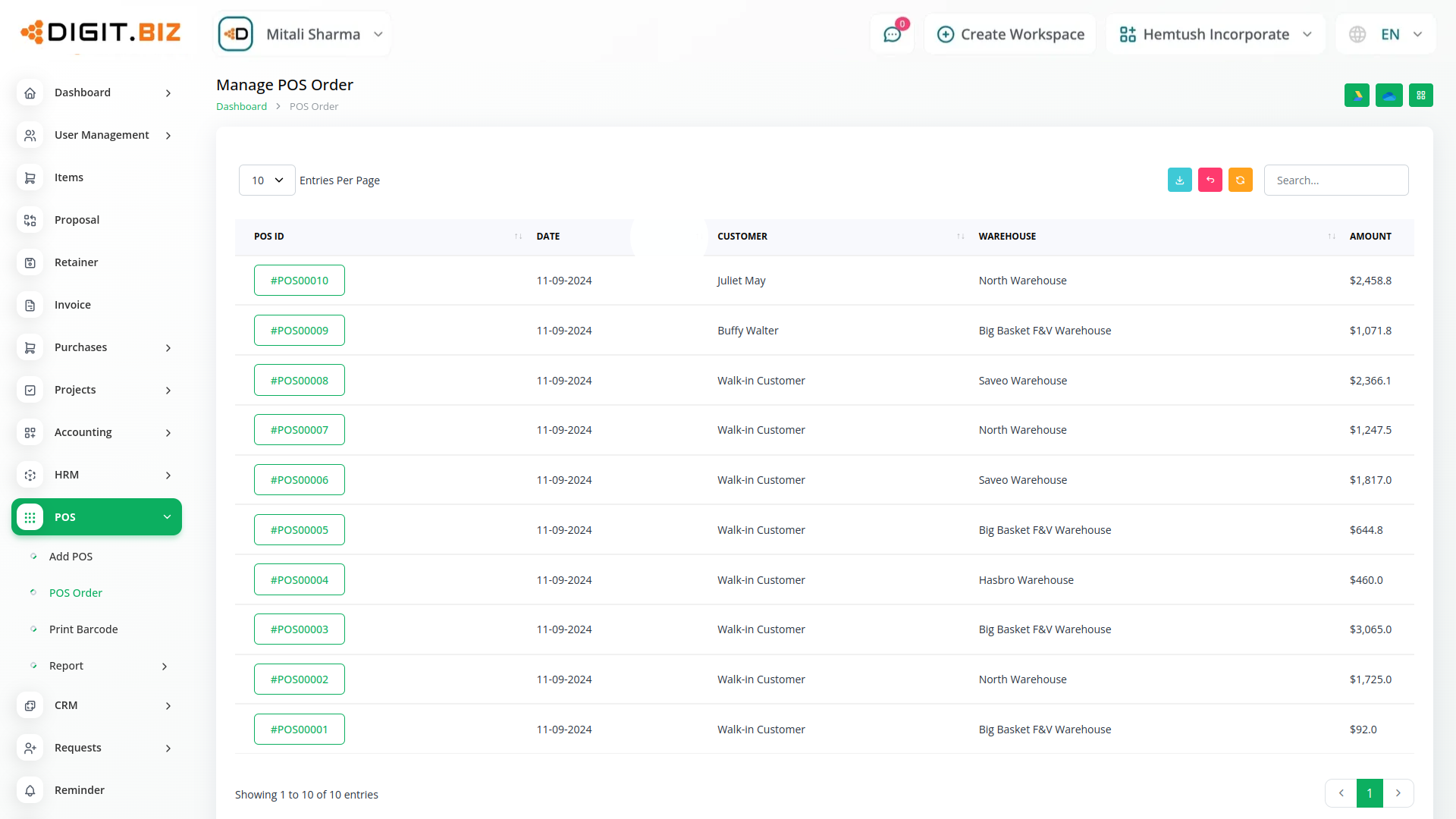Screen dimensions: 1456x819
Task: Open Print Barcode submenu item
Action: (x=83, y=629)
